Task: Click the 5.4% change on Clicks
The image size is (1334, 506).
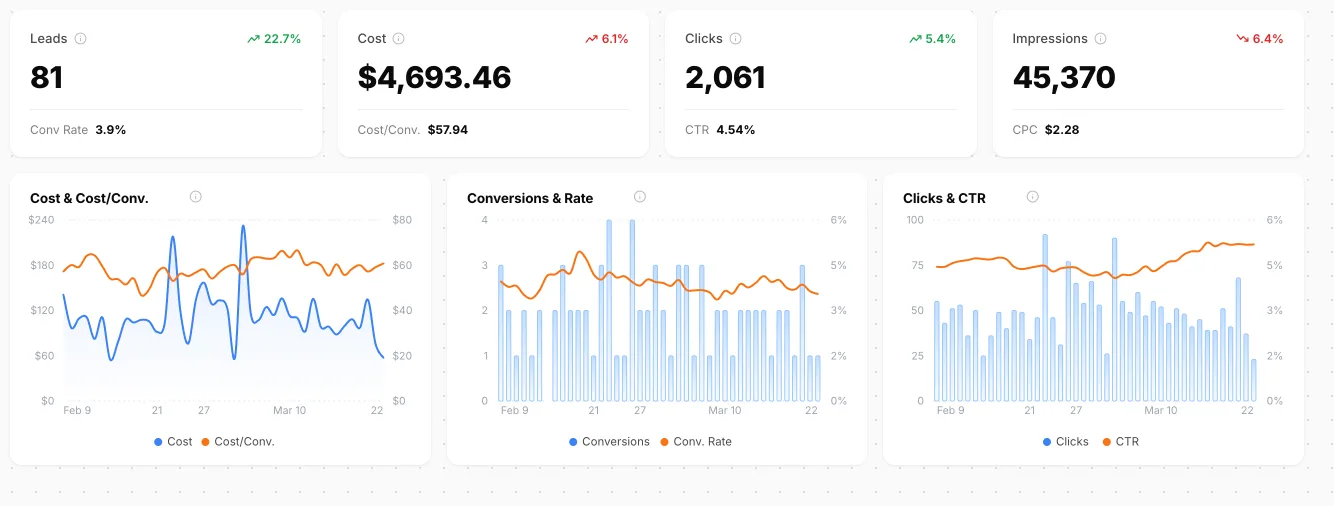Action: (941, 39)
